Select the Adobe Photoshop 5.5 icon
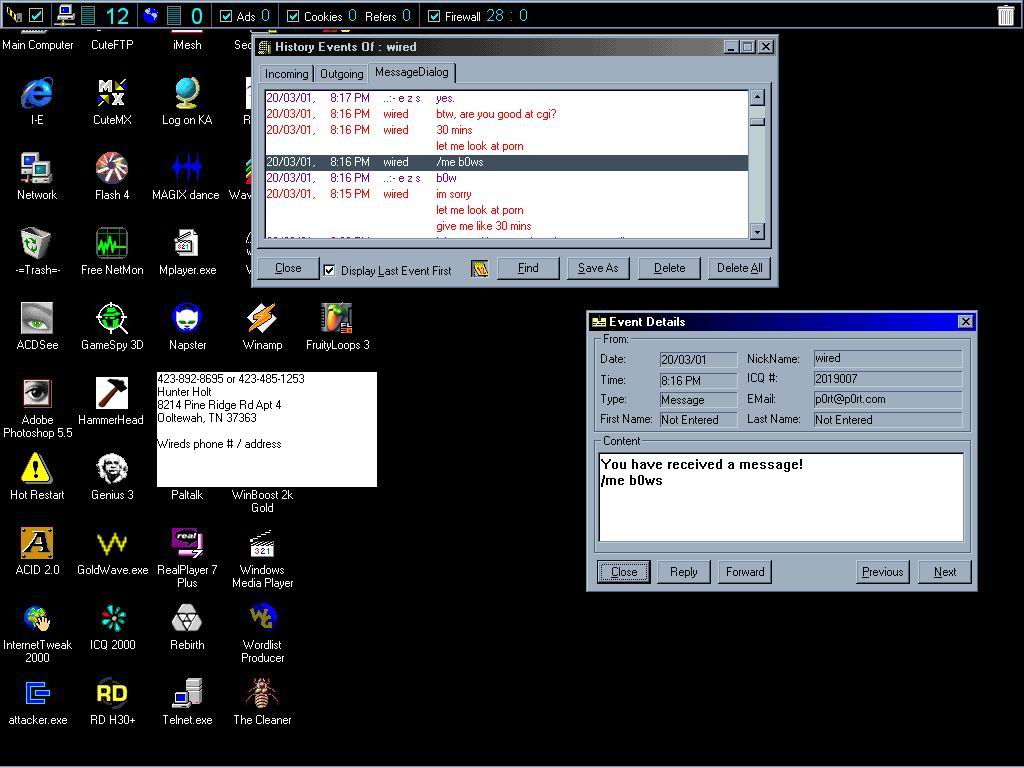 (36, 394)
